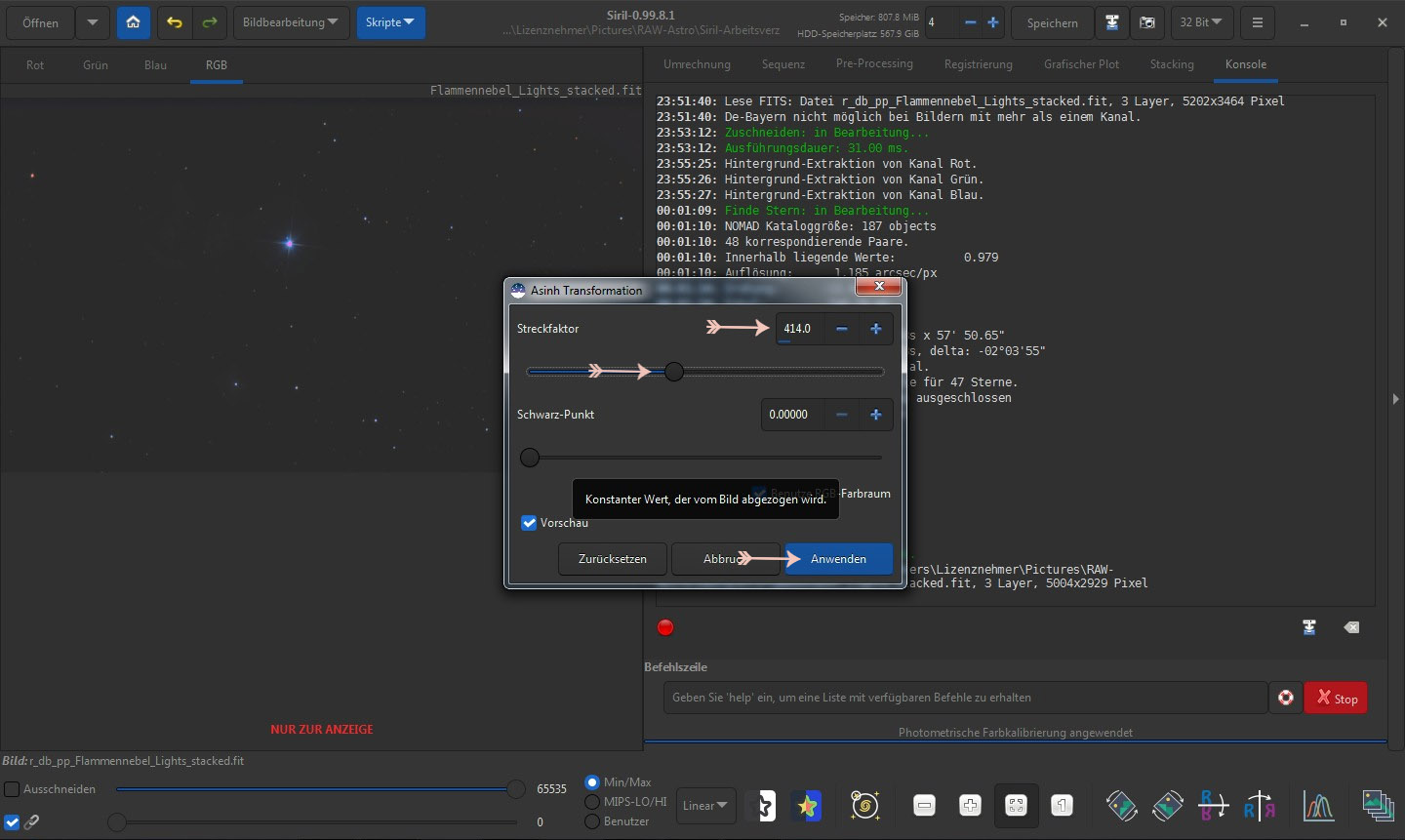This screenshot has width=1405, height=840.
Task: Open the histogram display icon
Action: [x=1318, y=806]
